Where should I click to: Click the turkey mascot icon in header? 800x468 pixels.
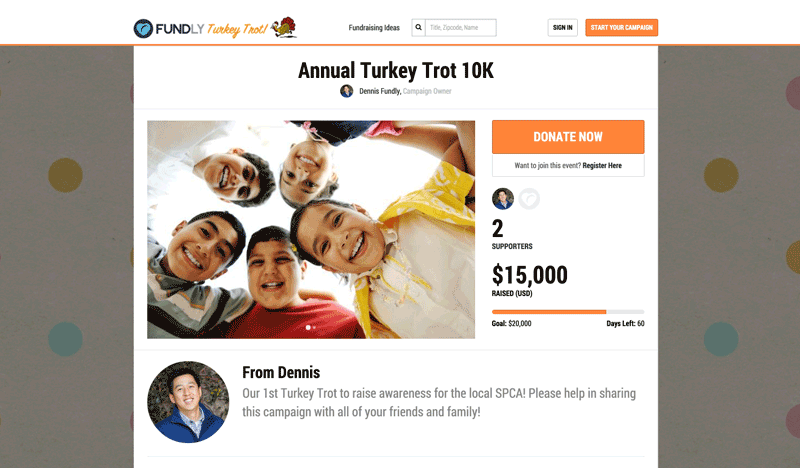coord(284,28)
